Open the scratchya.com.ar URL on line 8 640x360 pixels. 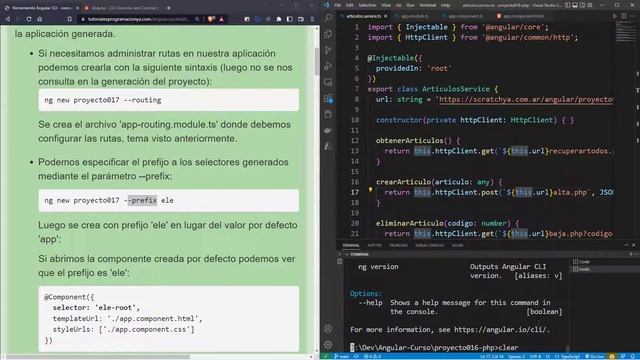click(526, 99)
